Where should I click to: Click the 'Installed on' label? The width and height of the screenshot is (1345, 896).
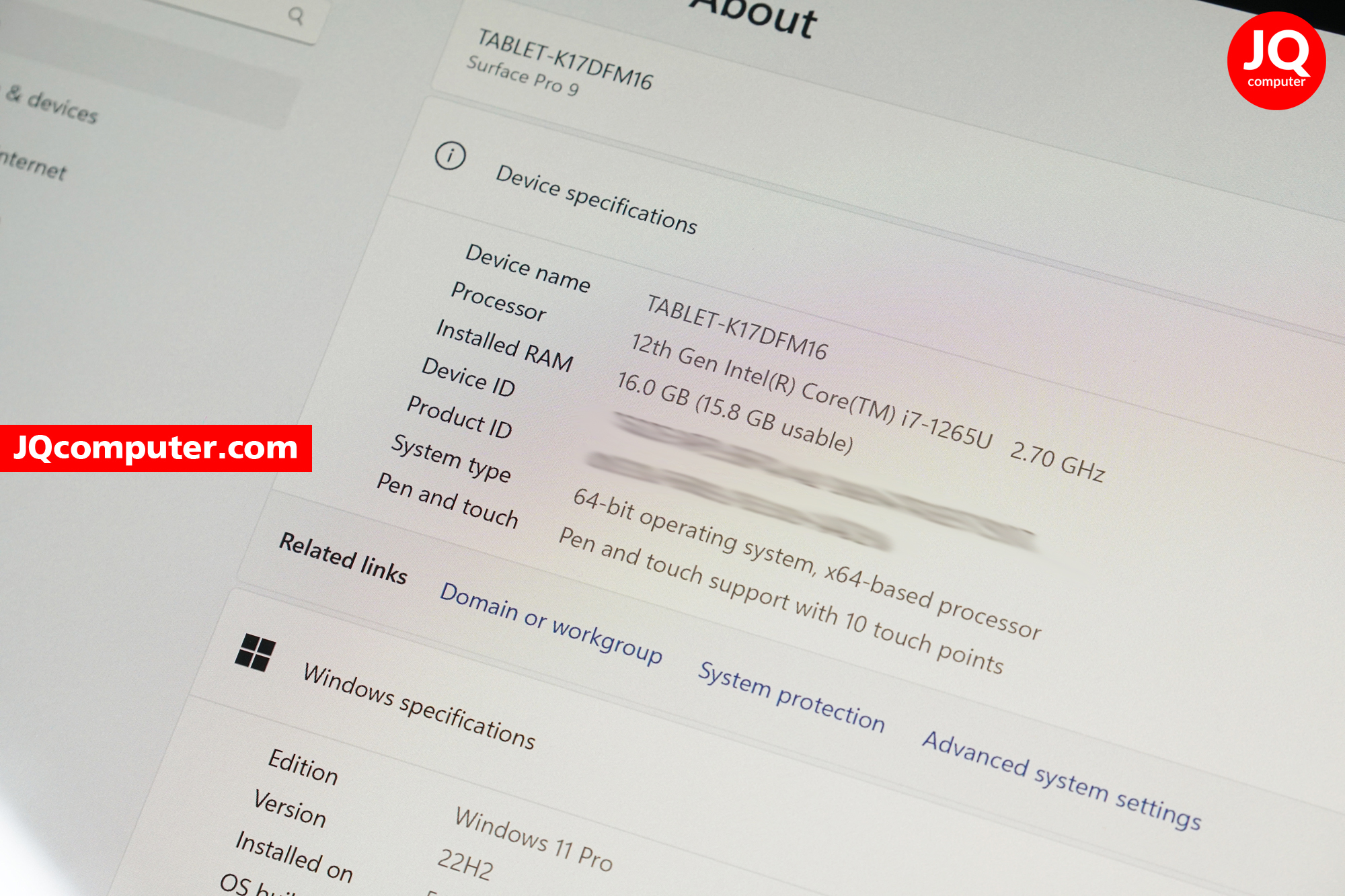294,856
